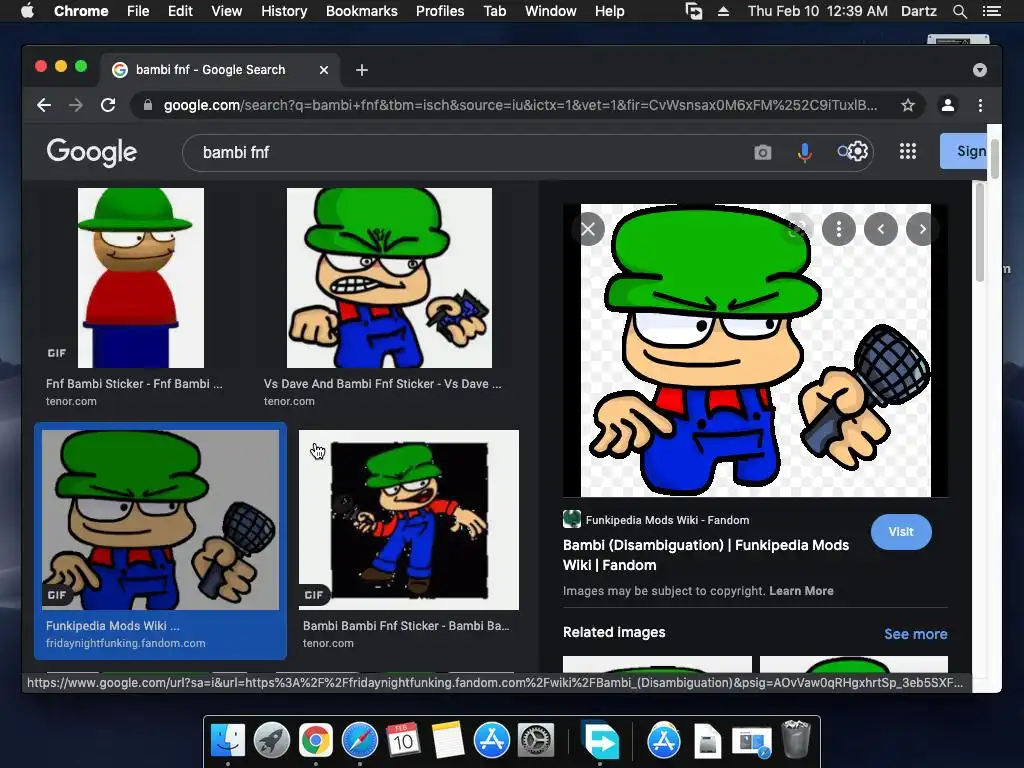Image resolution: width=1024 pixels, height=768 pixels.
Task: Open Trash from the Dock
Action: 796,739
